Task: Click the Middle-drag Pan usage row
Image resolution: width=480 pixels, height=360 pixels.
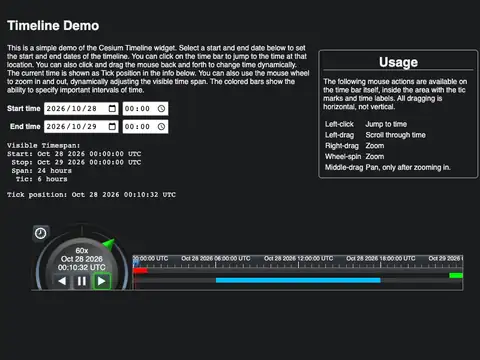Action: tap(388, 167)
